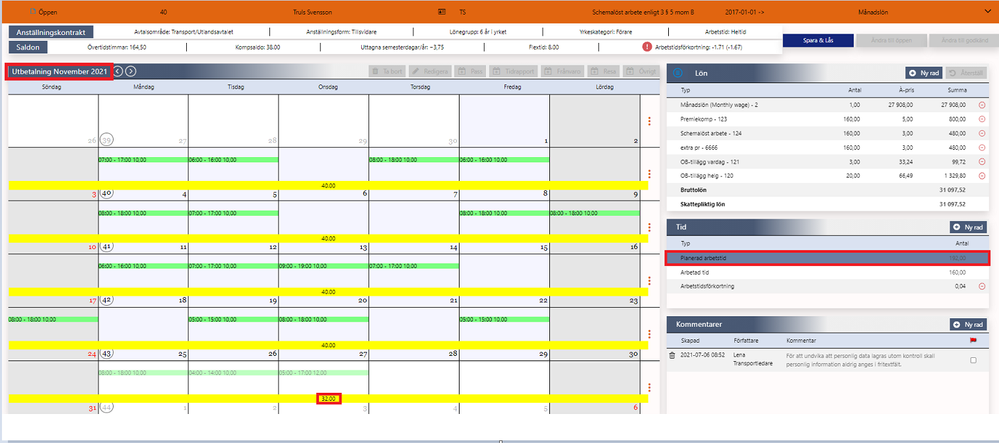Go to next payout month arrow

click(130, 71)
